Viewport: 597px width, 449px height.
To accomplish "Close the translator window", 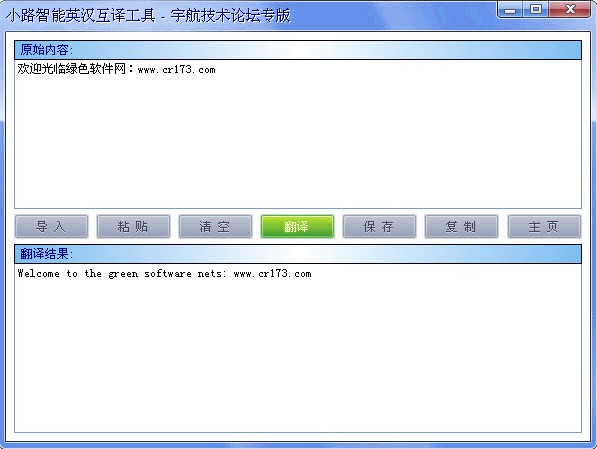I will point(570,10).
